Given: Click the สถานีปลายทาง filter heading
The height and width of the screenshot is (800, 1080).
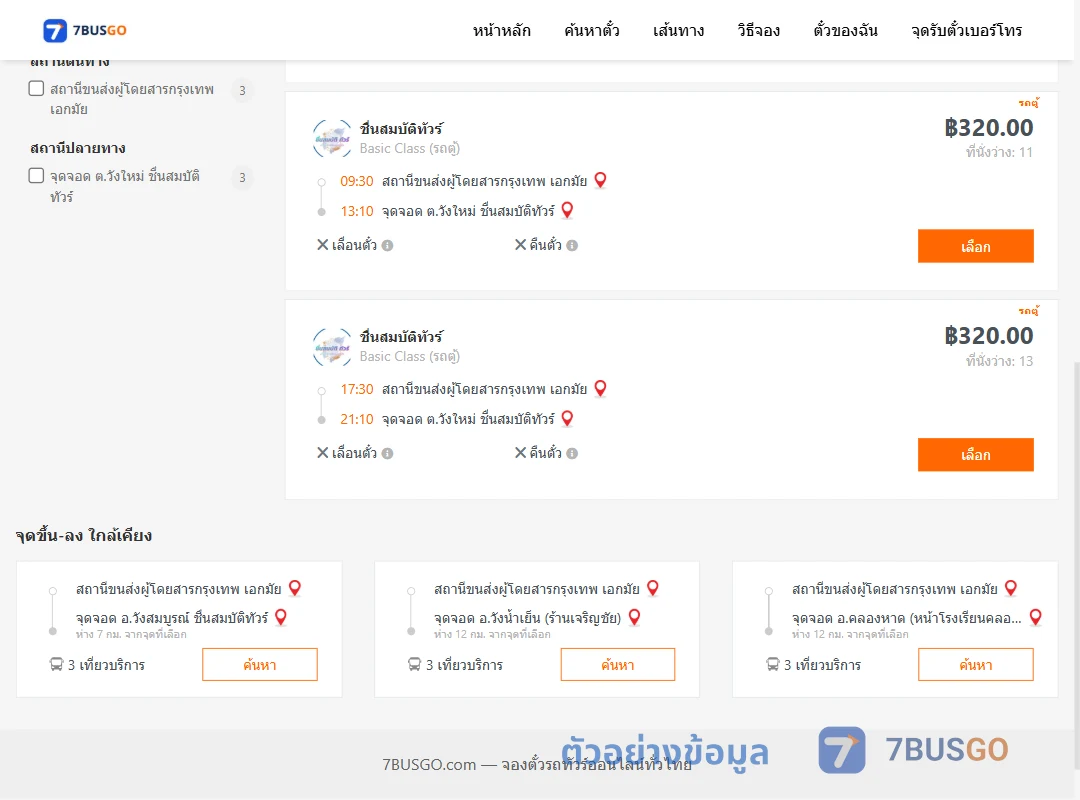Looking at the screenshot, I should [x=77, y=147].
